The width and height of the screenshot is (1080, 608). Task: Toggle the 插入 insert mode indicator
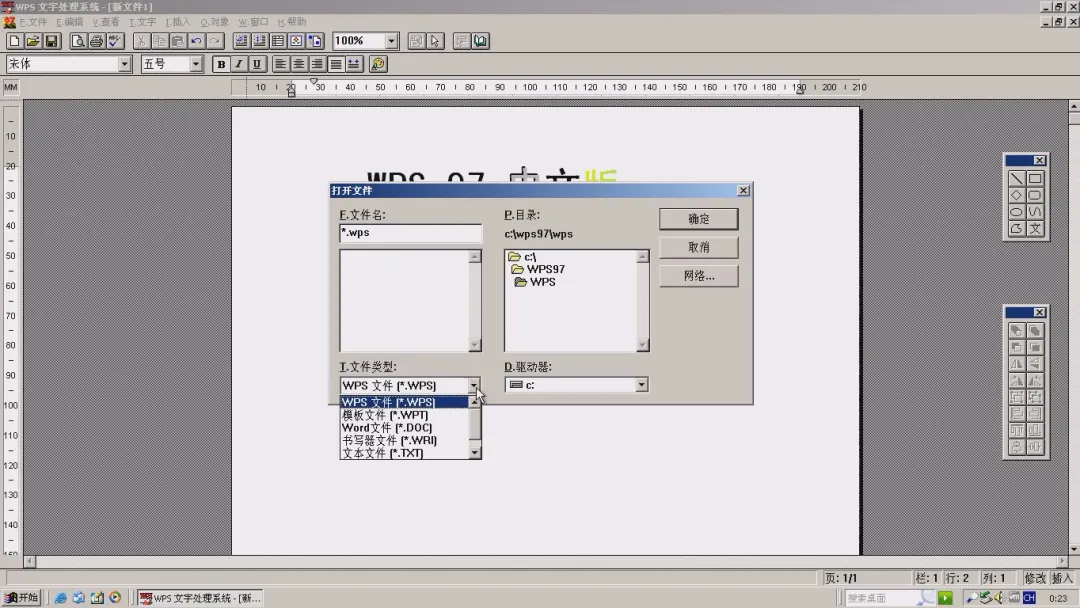click(x=1063, y=578)
